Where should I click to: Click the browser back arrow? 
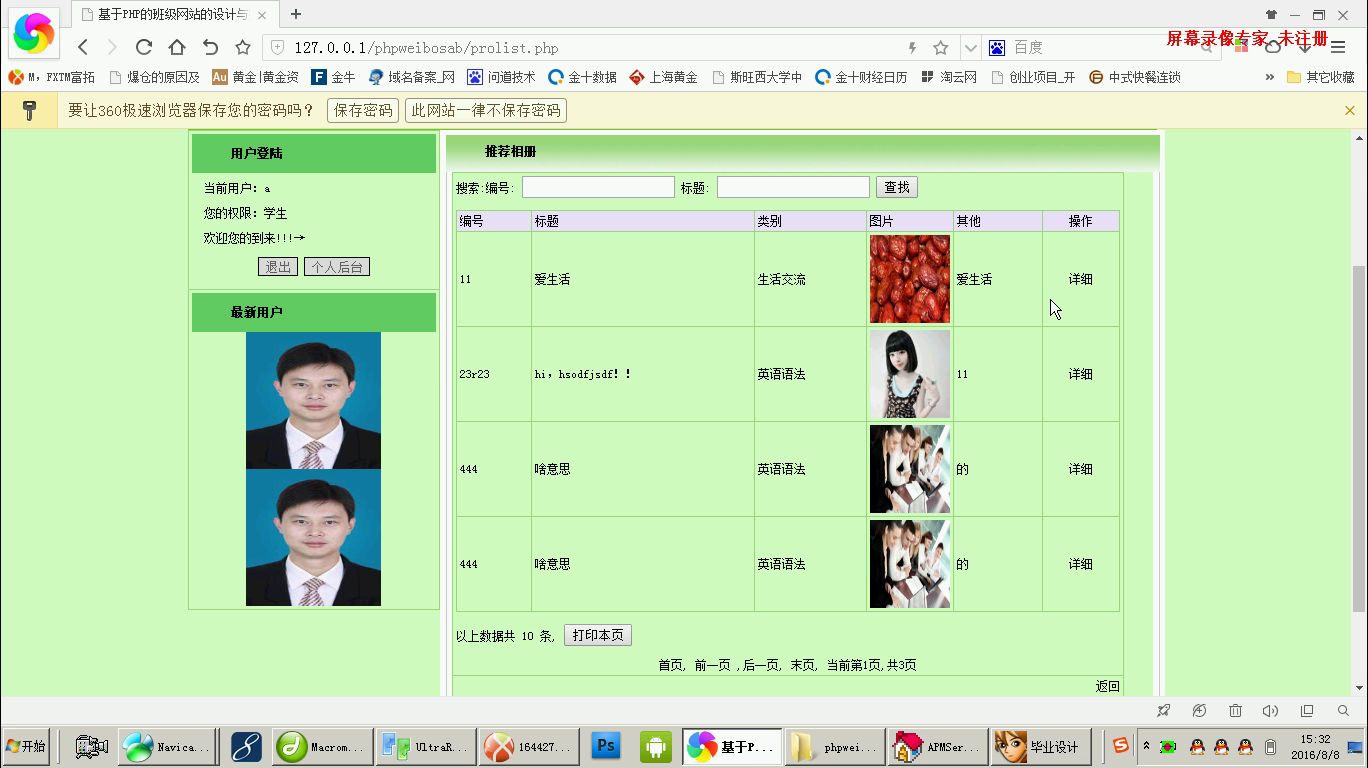pos(83,47)
